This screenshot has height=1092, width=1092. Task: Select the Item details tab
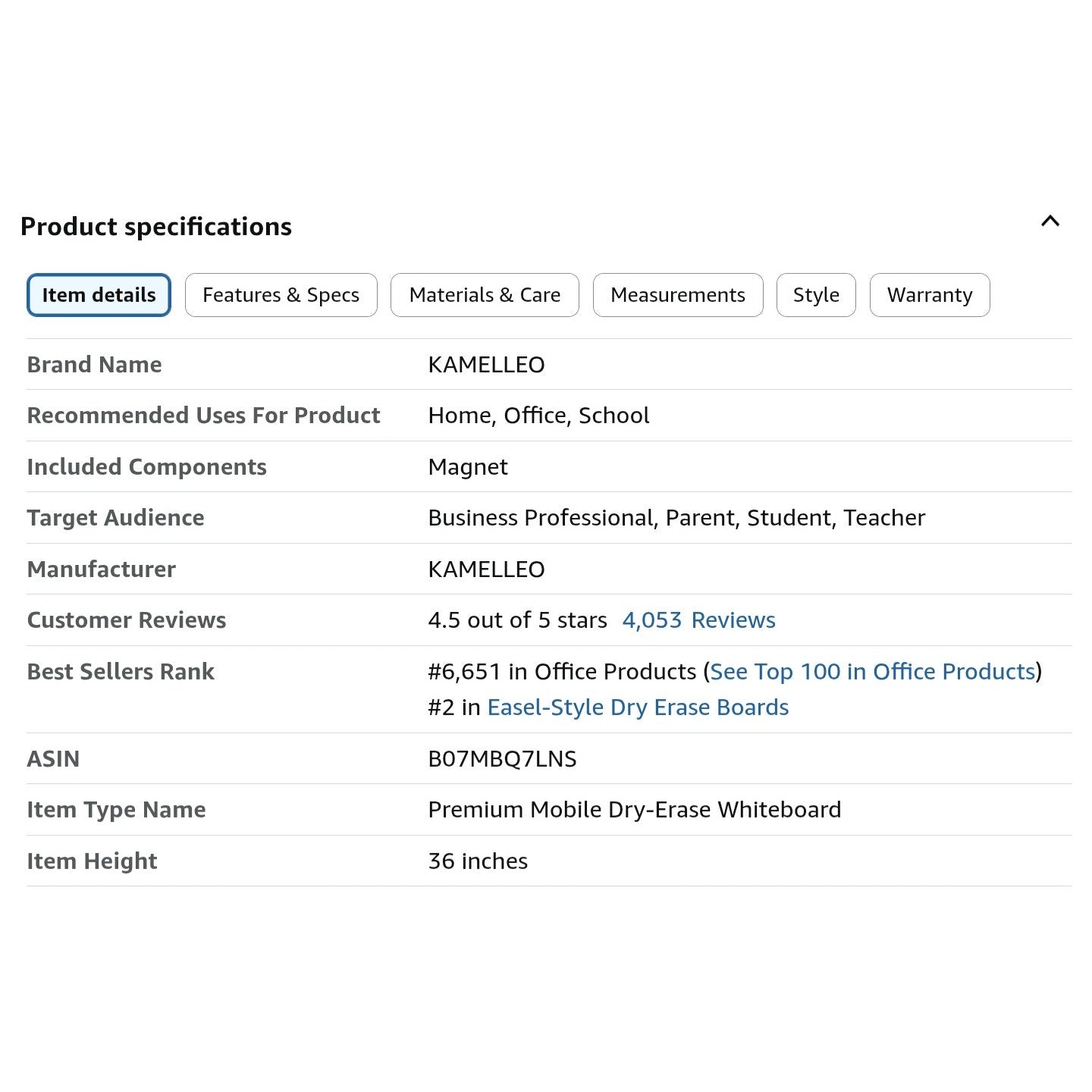(x=99, y=295)
